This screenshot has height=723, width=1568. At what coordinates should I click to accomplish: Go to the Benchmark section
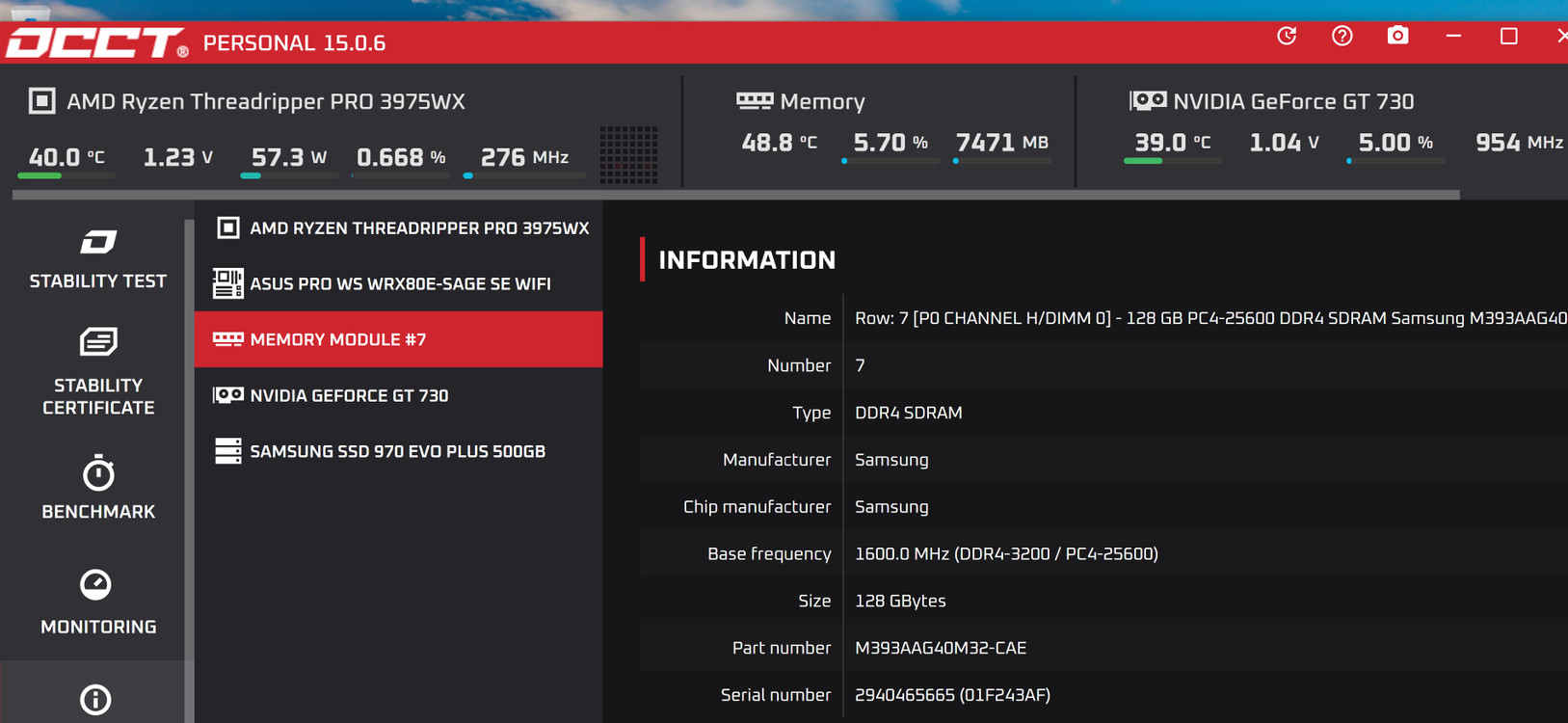pyautogui.click(x=97, y=488)
